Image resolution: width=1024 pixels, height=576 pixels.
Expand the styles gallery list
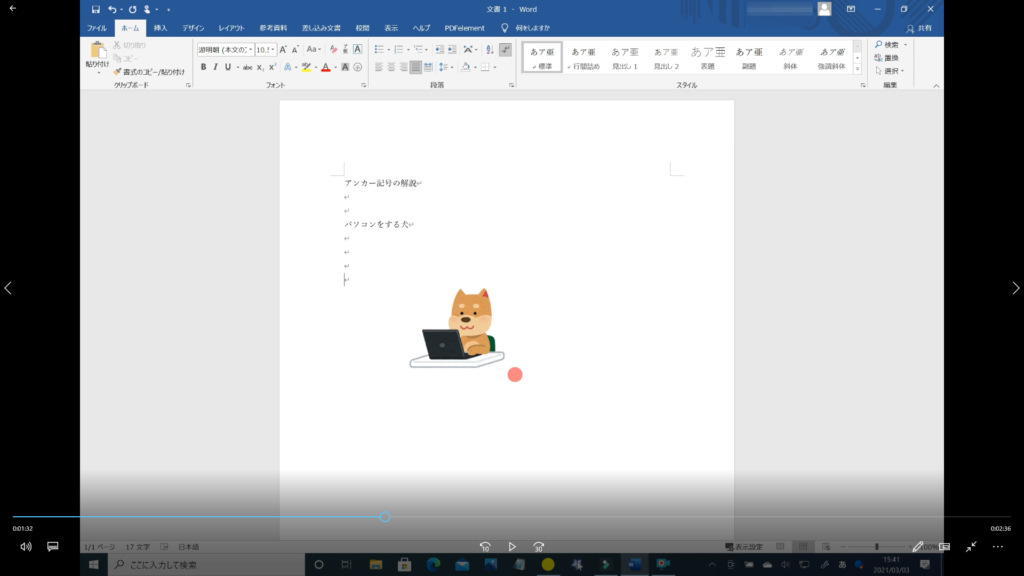(x=857, y=68)
